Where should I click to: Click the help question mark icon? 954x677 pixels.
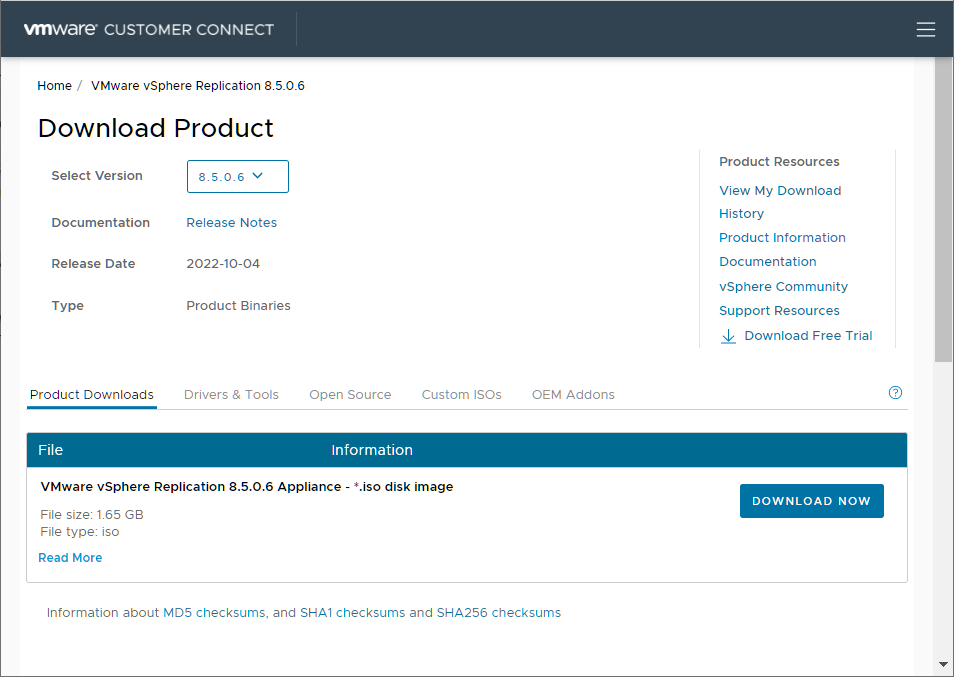pos(895,392)
